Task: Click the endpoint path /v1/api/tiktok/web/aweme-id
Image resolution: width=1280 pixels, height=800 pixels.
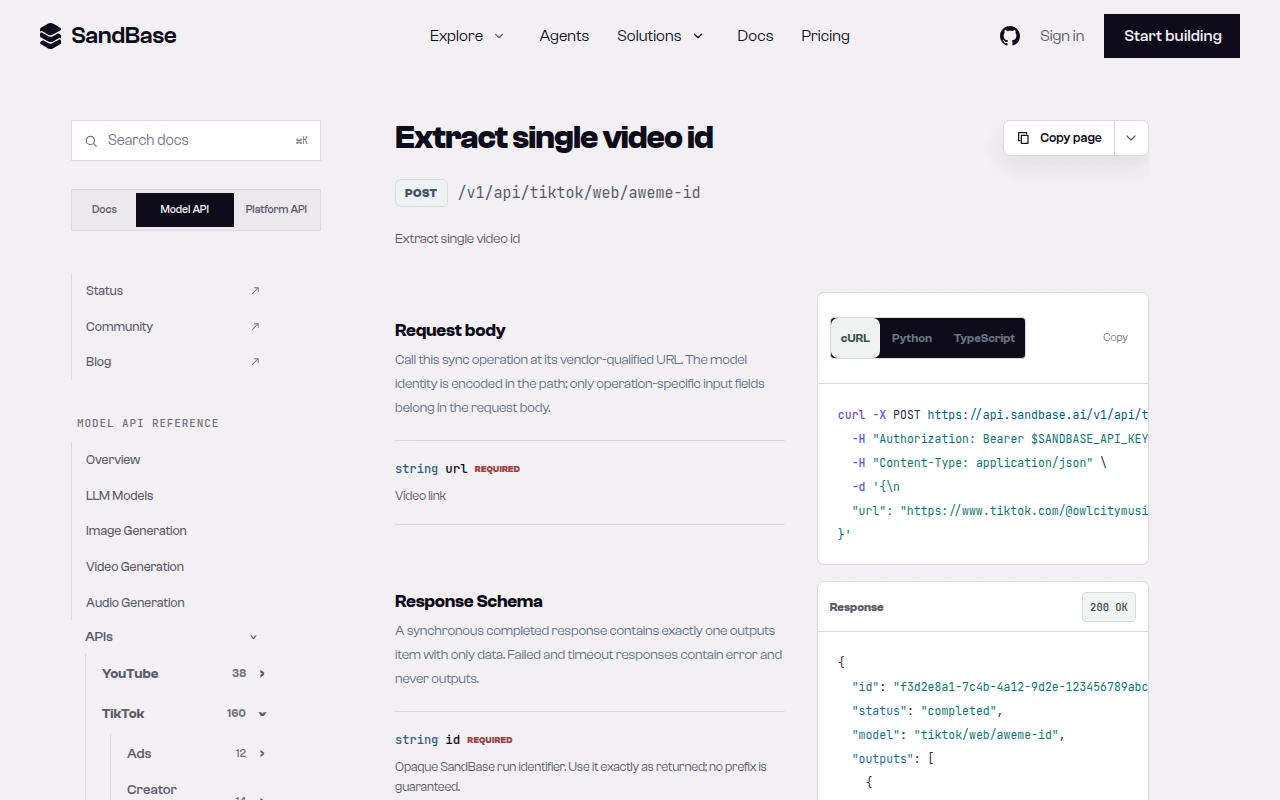Action: click(579, 193)
